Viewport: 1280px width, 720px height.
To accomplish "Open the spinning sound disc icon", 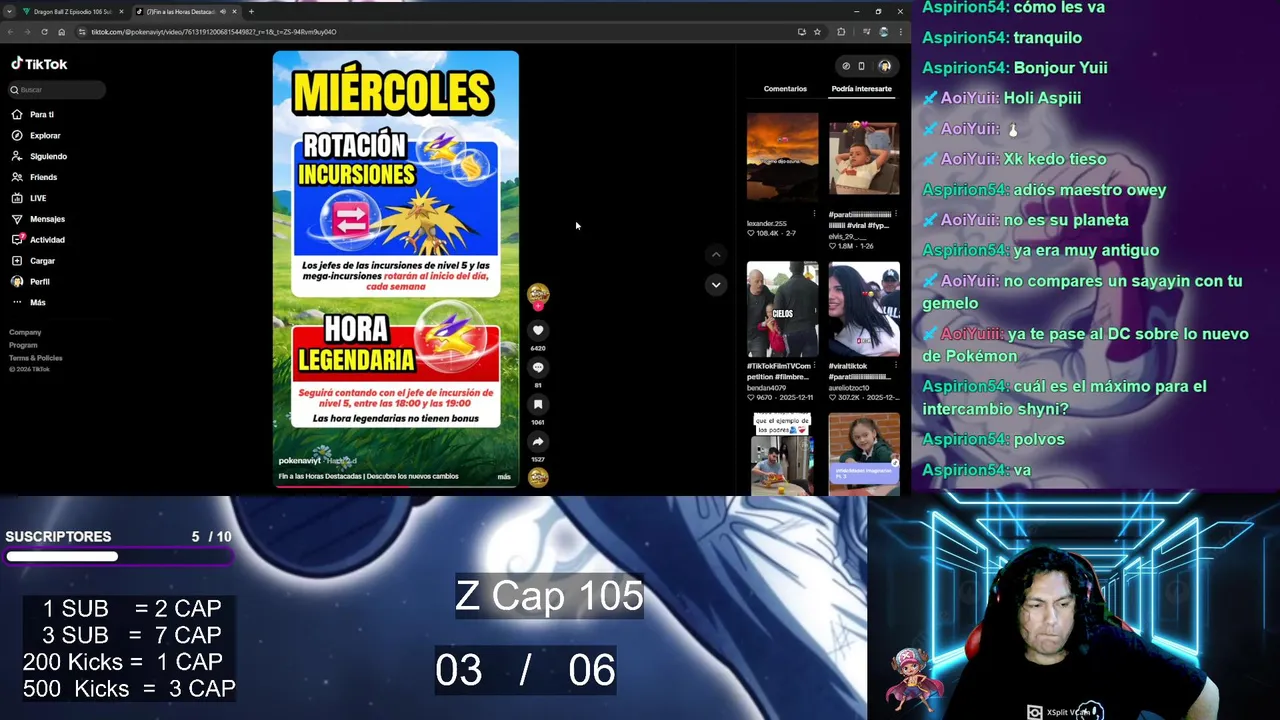I will tap(538, 478).
